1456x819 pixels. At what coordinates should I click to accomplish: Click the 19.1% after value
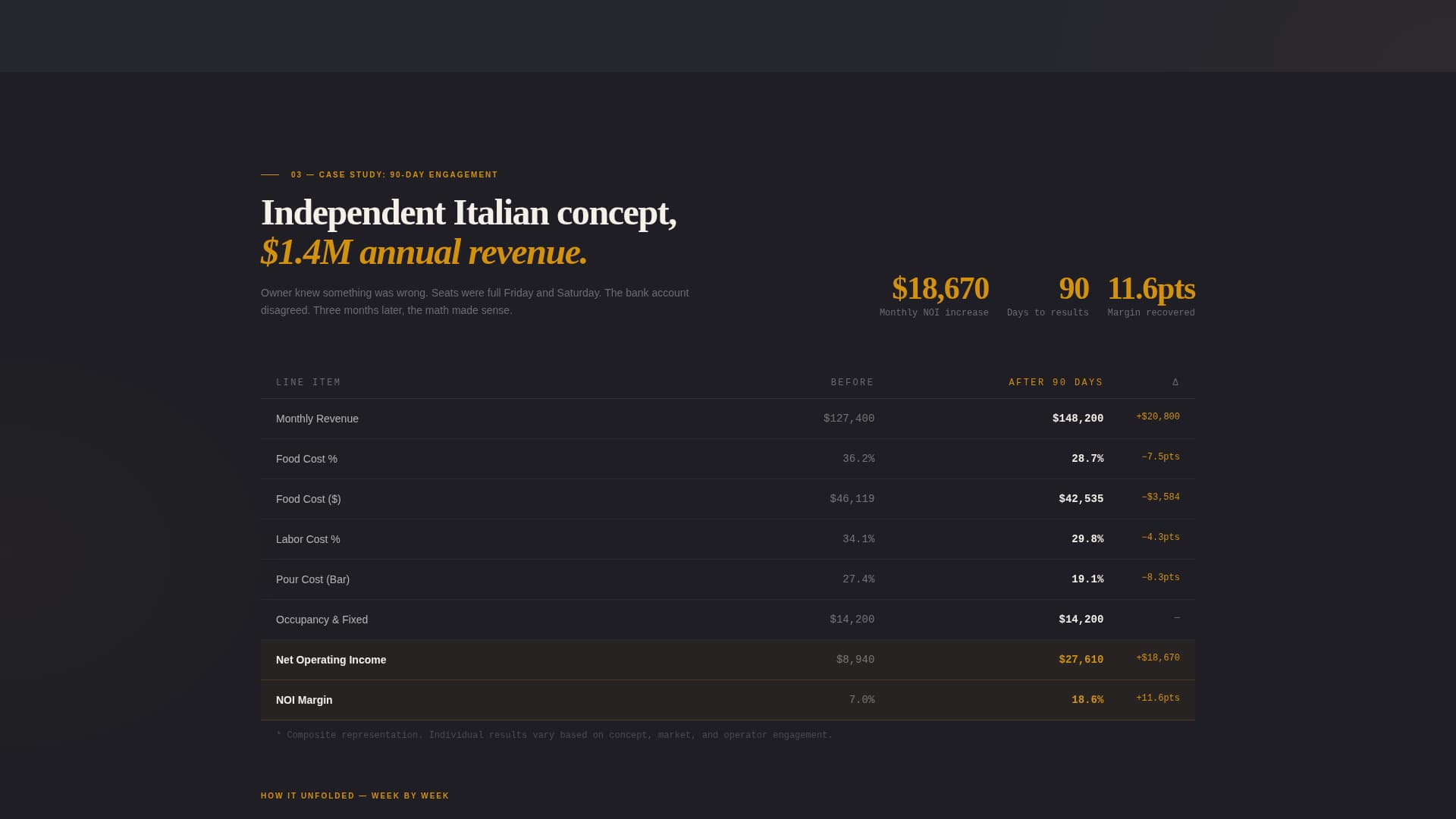coord(1087,579)
